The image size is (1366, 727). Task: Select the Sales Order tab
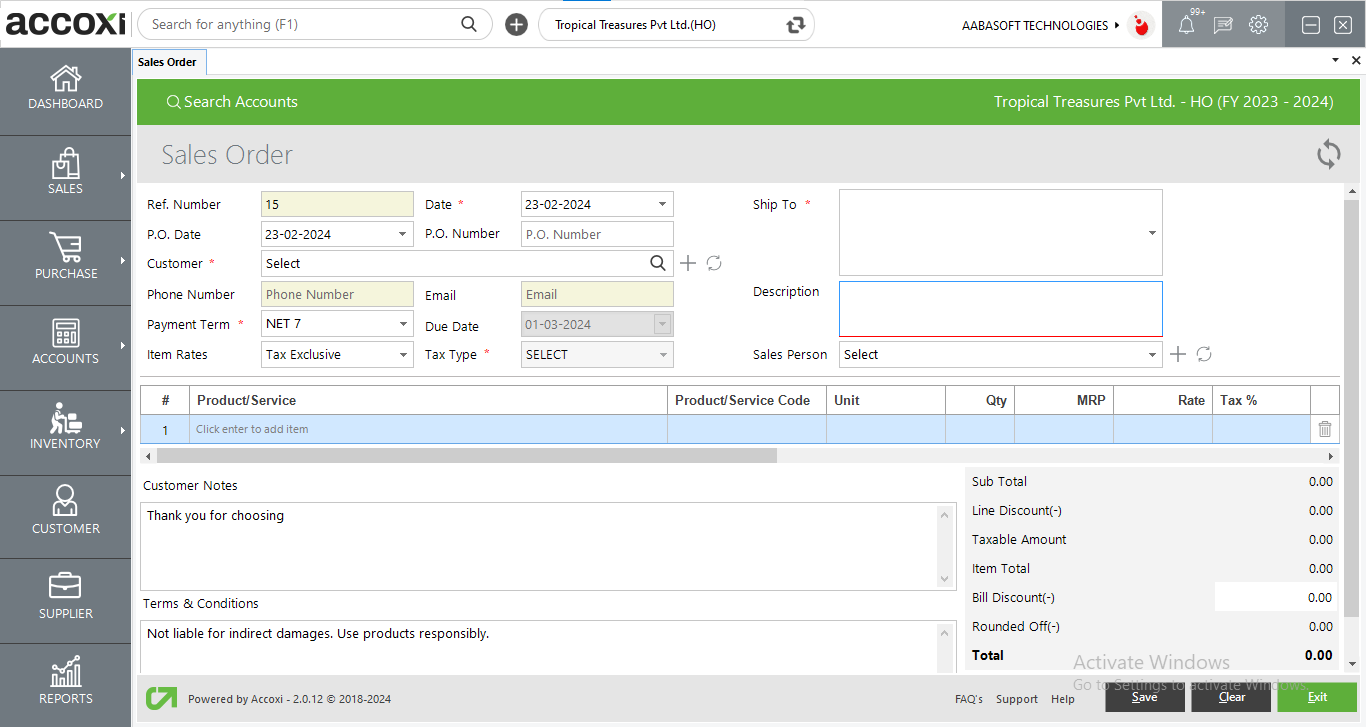point(168,62)
